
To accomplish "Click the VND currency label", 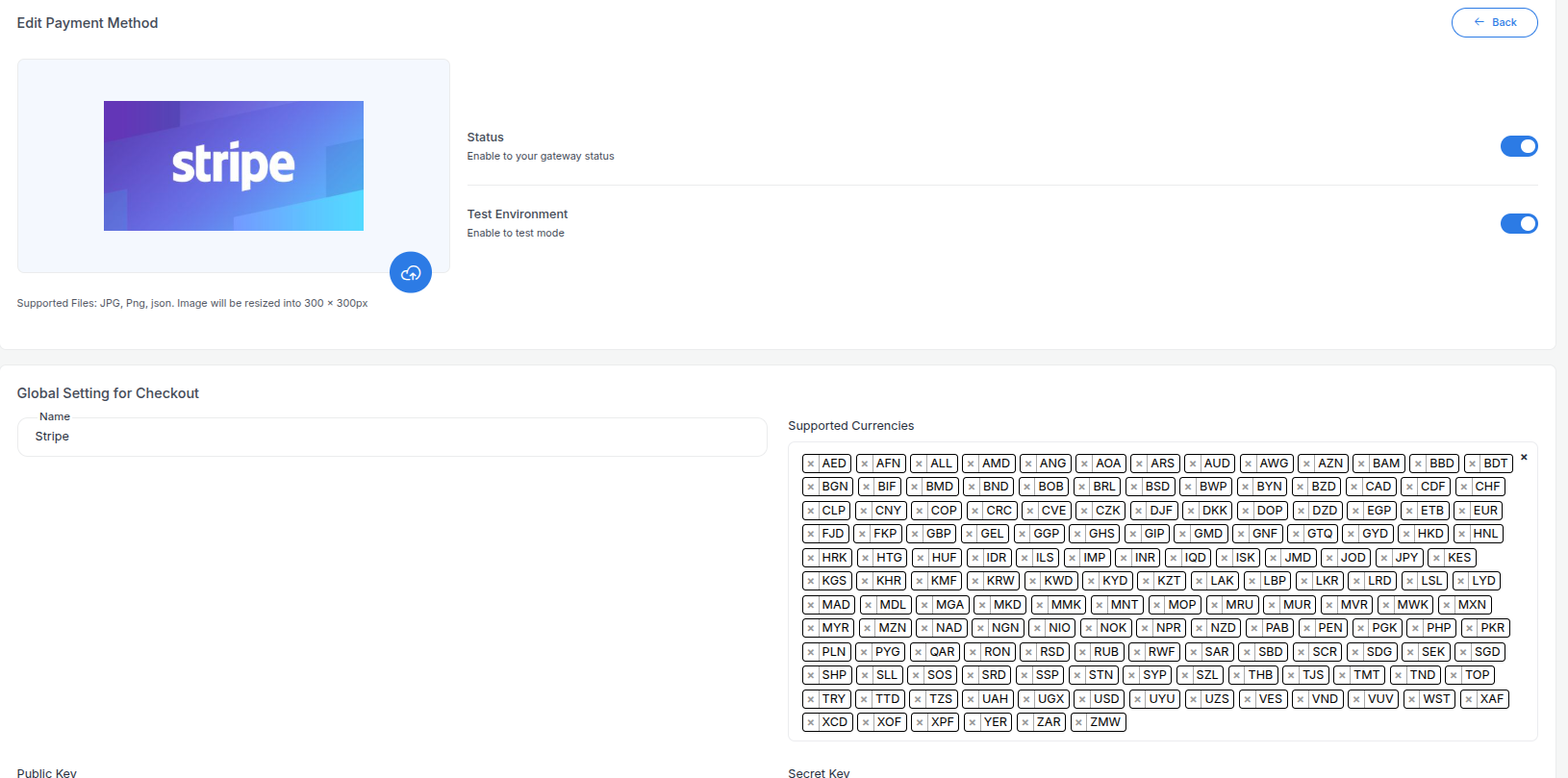I will (x=1325, y=699).
